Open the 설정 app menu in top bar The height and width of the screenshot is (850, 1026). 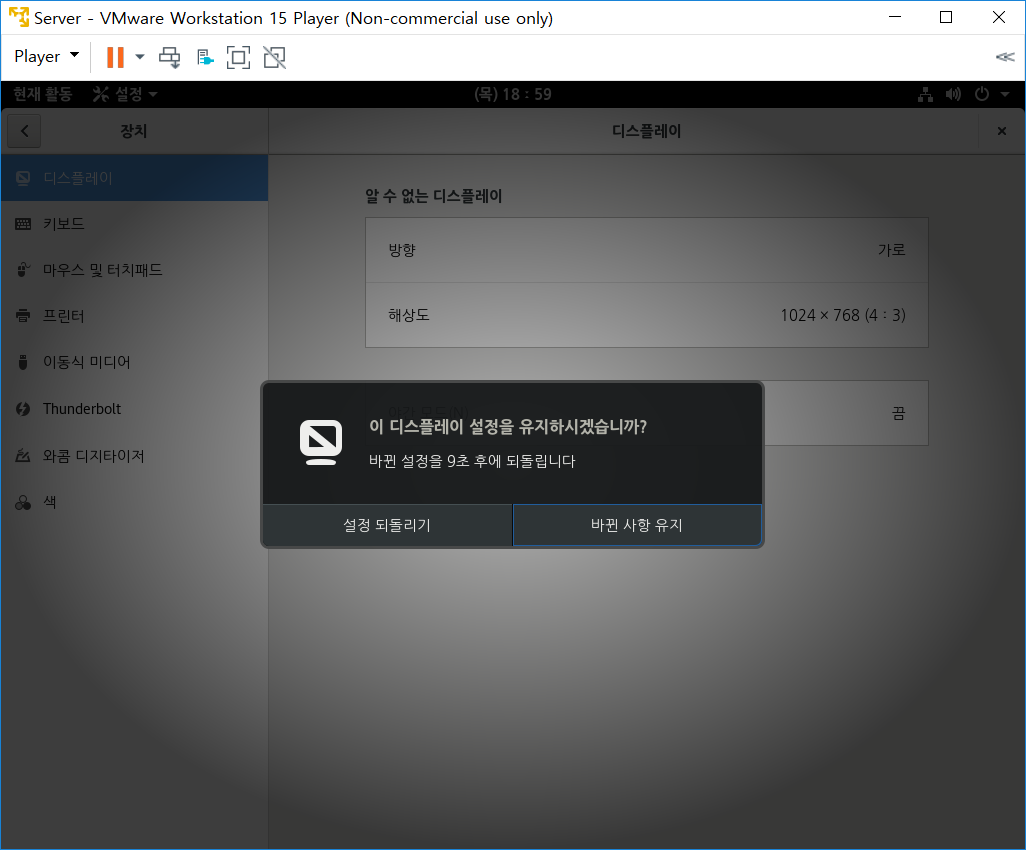125,94
